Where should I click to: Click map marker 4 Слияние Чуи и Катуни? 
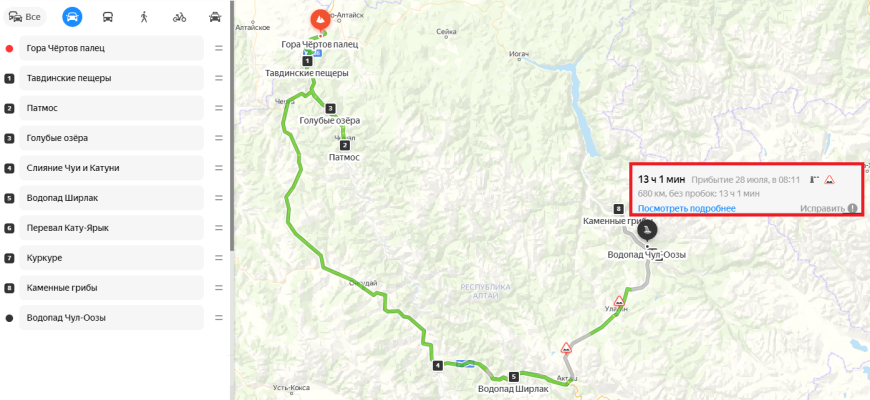tap(438, 366)
